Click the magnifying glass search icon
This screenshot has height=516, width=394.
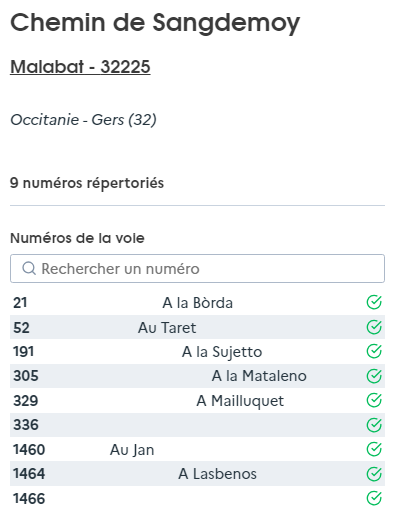click(x=29, y=268)
